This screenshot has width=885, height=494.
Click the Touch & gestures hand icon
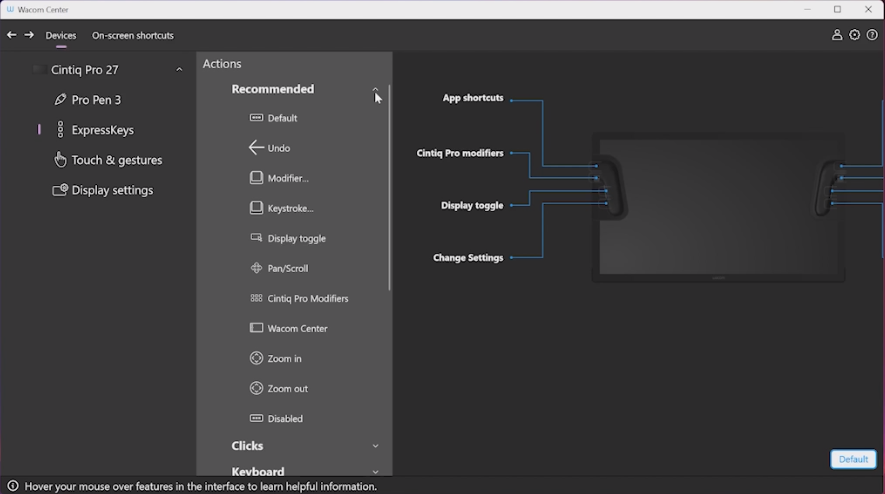tap(60, 160)
